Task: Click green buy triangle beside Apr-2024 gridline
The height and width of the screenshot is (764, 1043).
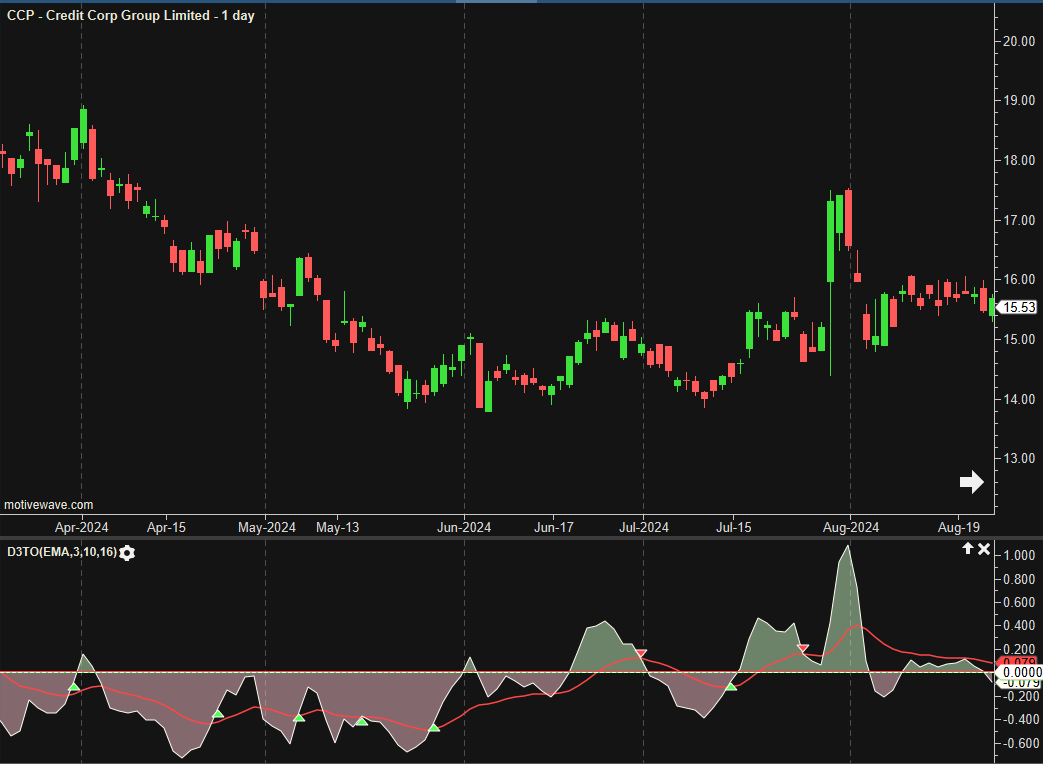Action: pyautogui.click(x=73, y=687)
